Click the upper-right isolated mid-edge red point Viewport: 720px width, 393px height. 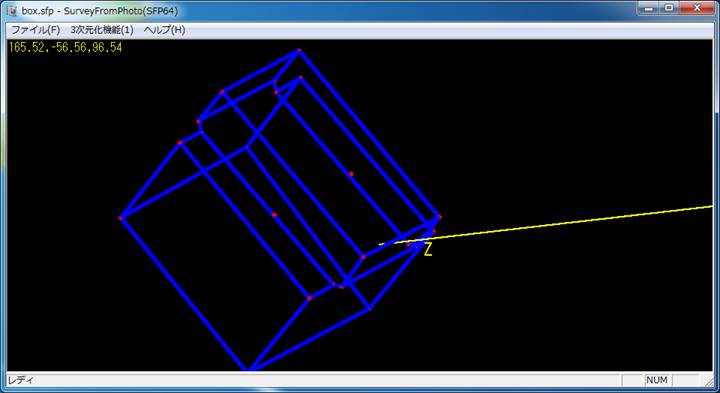click(351, 174)
